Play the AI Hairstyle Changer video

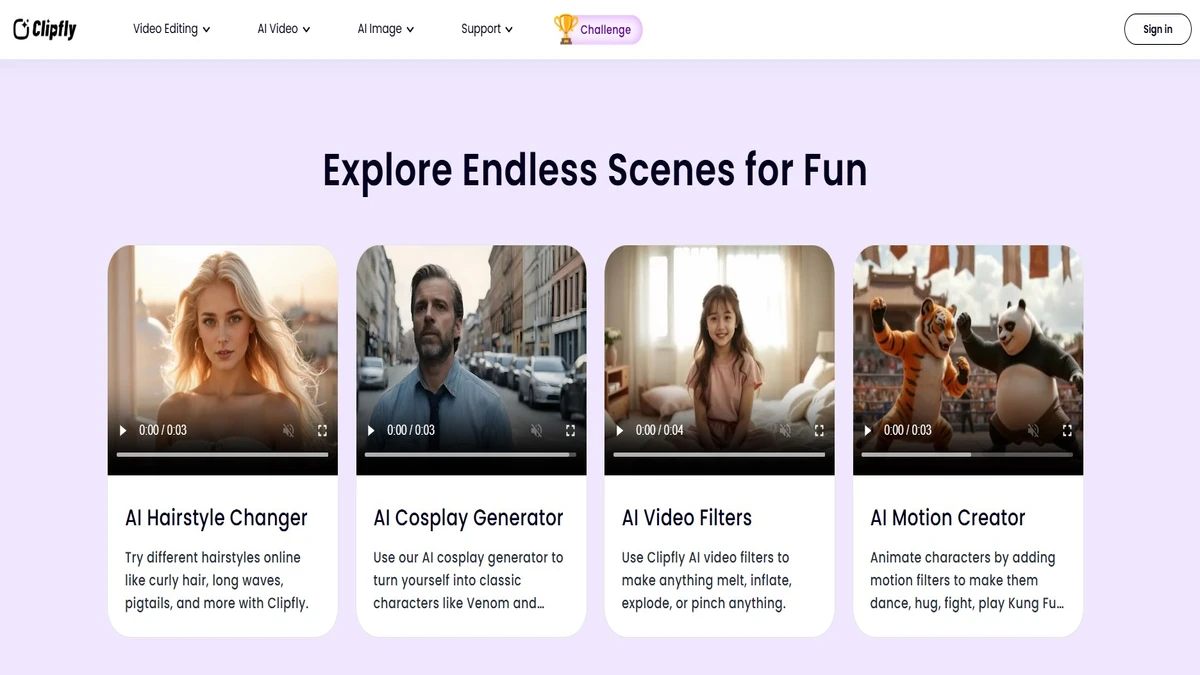click(x=123, y=430)
